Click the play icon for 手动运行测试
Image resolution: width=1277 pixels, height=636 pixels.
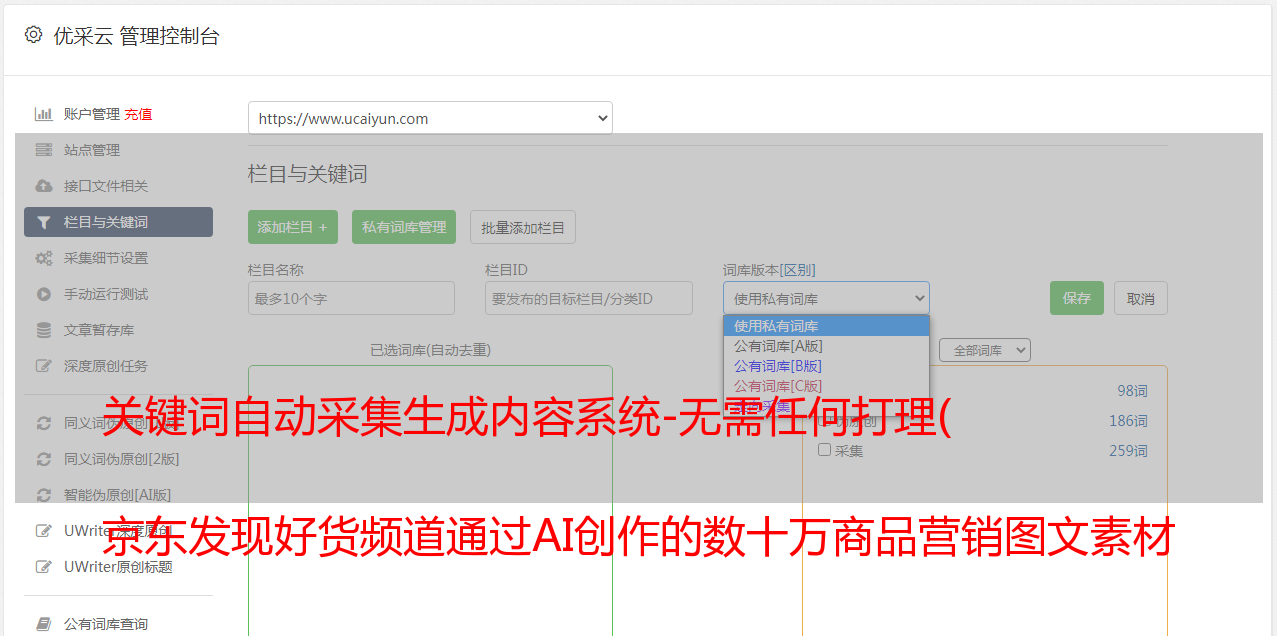pos(43,294)
